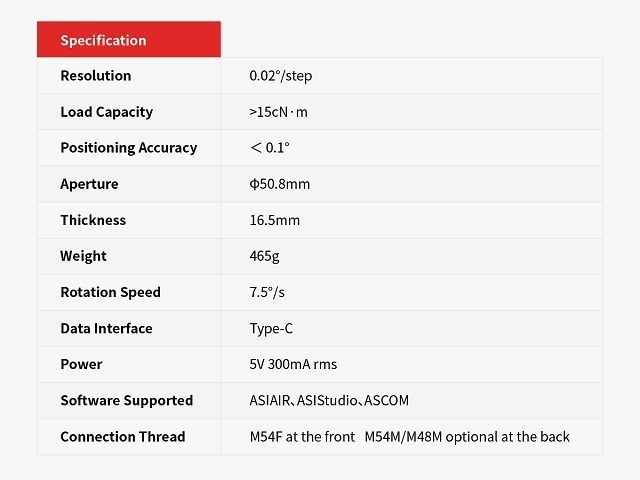Select the Software Supported label

126,400
